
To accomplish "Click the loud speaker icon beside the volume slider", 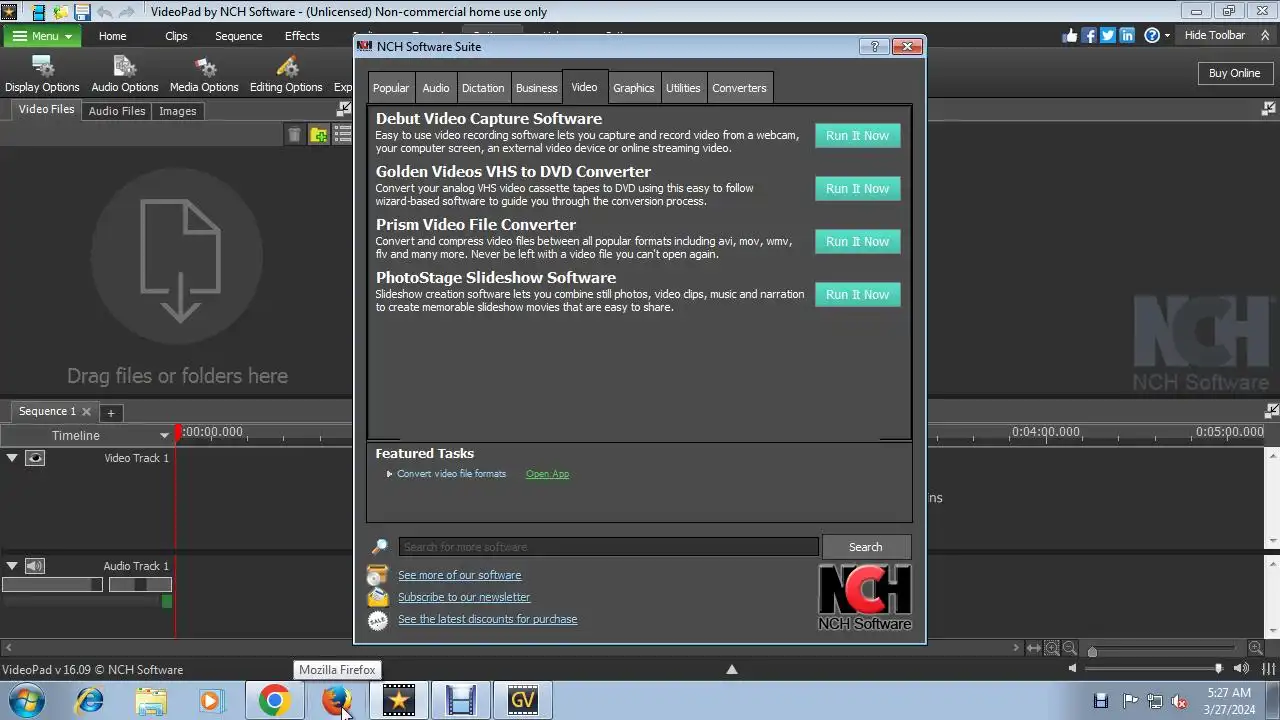I will point(1241,668).
